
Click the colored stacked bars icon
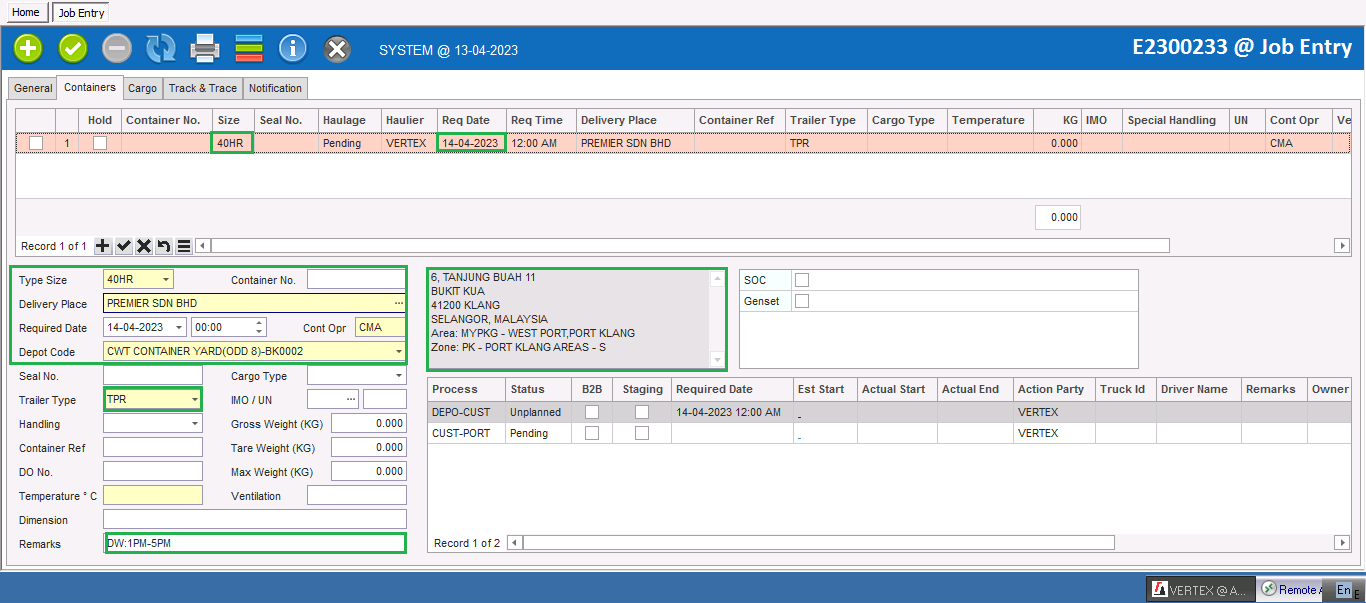coord(249,48)
